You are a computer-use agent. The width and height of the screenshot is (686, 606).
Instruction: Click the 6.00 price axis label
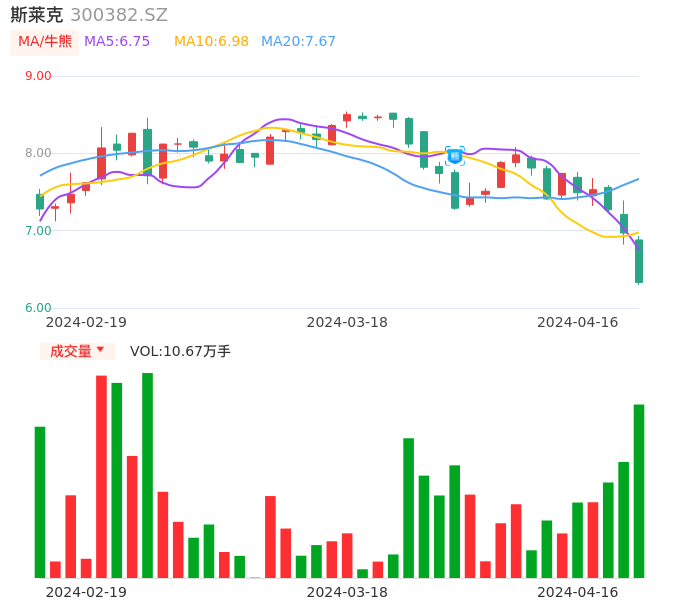pos(38,308)
